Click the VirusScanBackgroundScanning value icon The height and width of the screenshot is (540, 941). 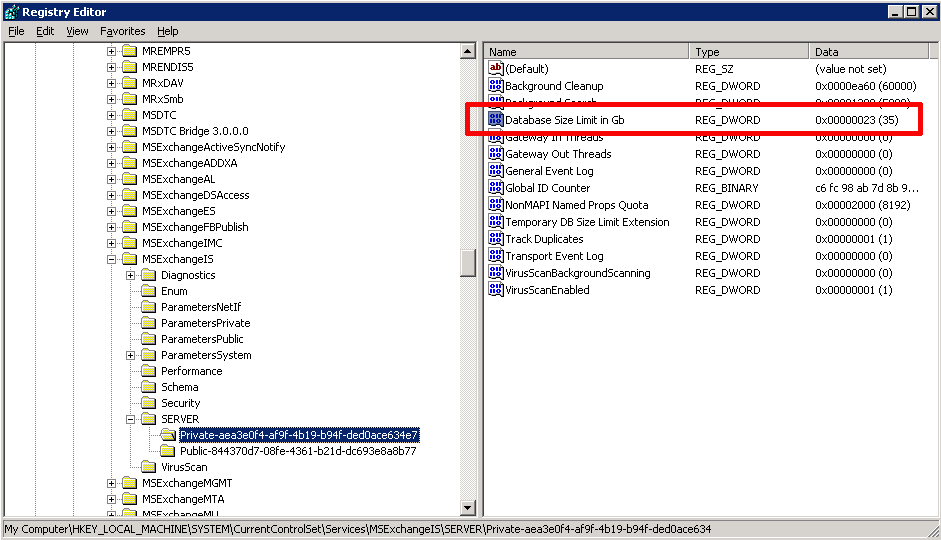coord(496,272)
